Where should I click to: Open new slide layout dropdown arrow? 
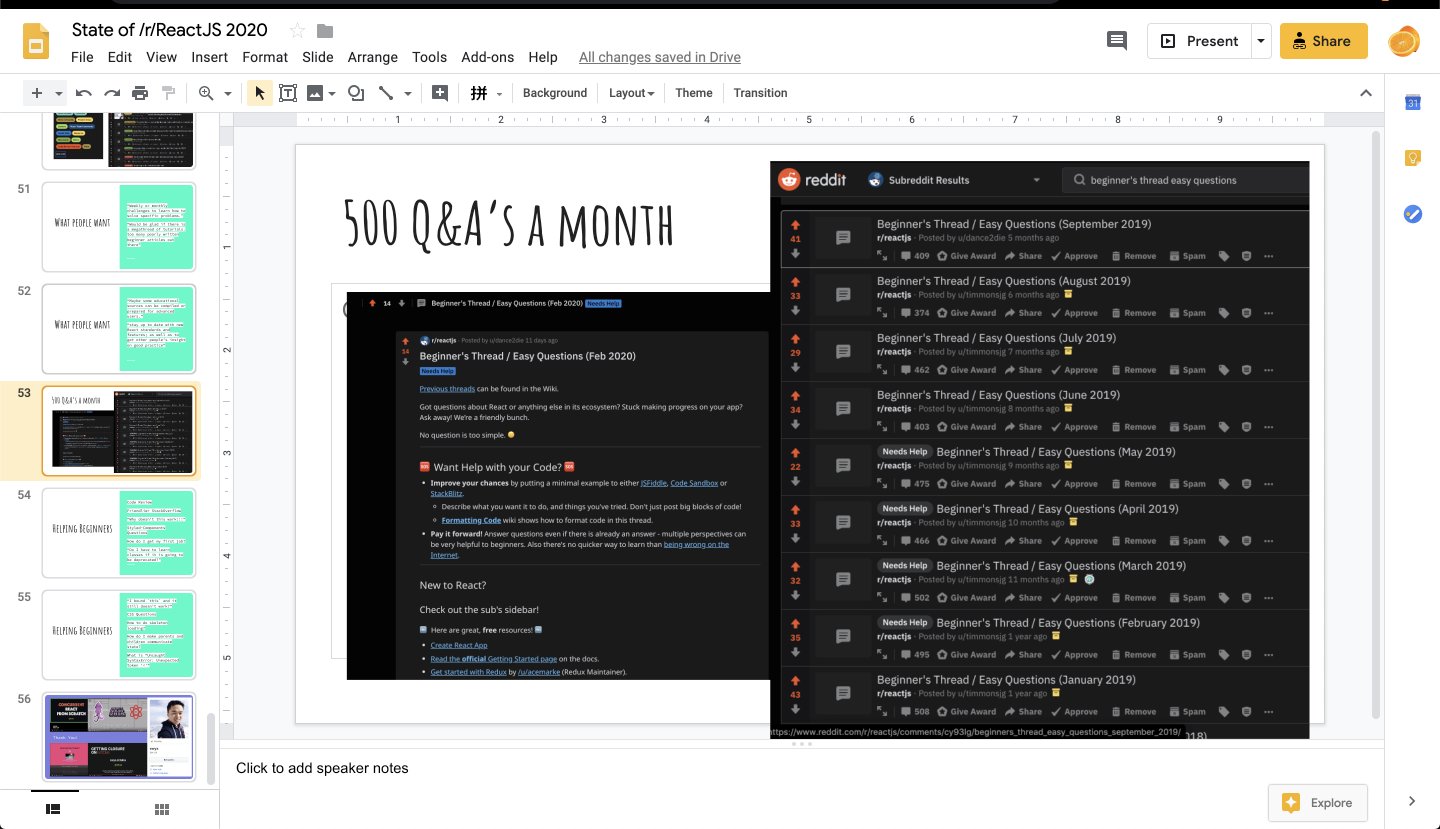(x=59, y=93)
